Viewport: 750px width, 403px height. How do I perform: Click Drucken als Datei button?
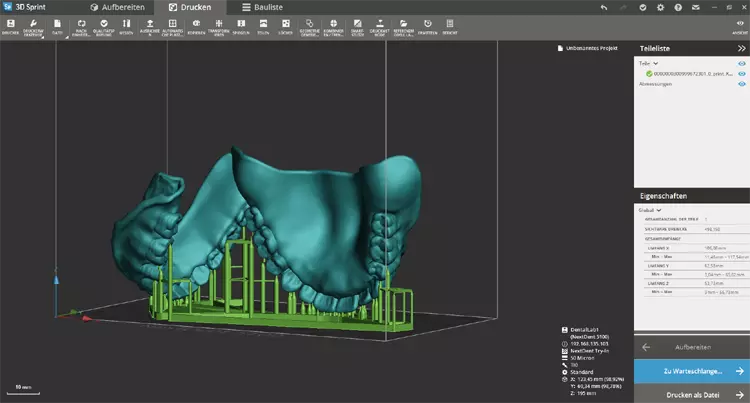692,395
